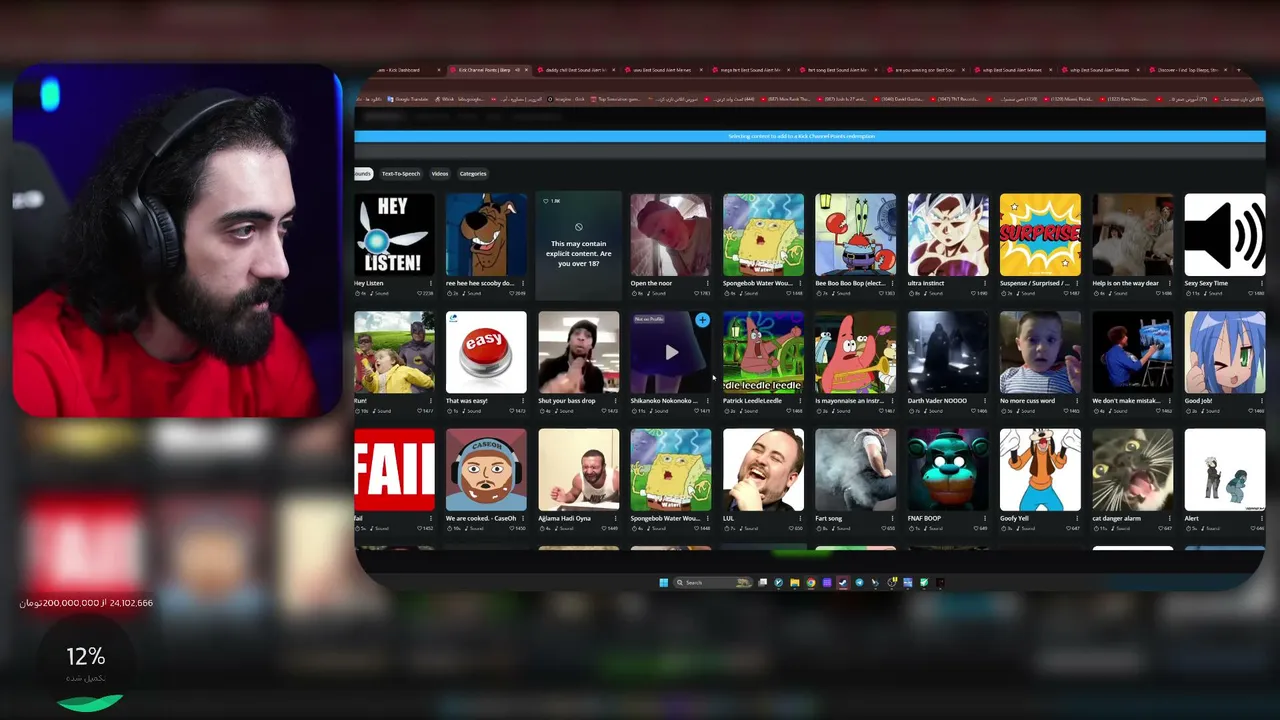
Task: Open options for We are cooked CaseOh
Action: coord(523,518)
